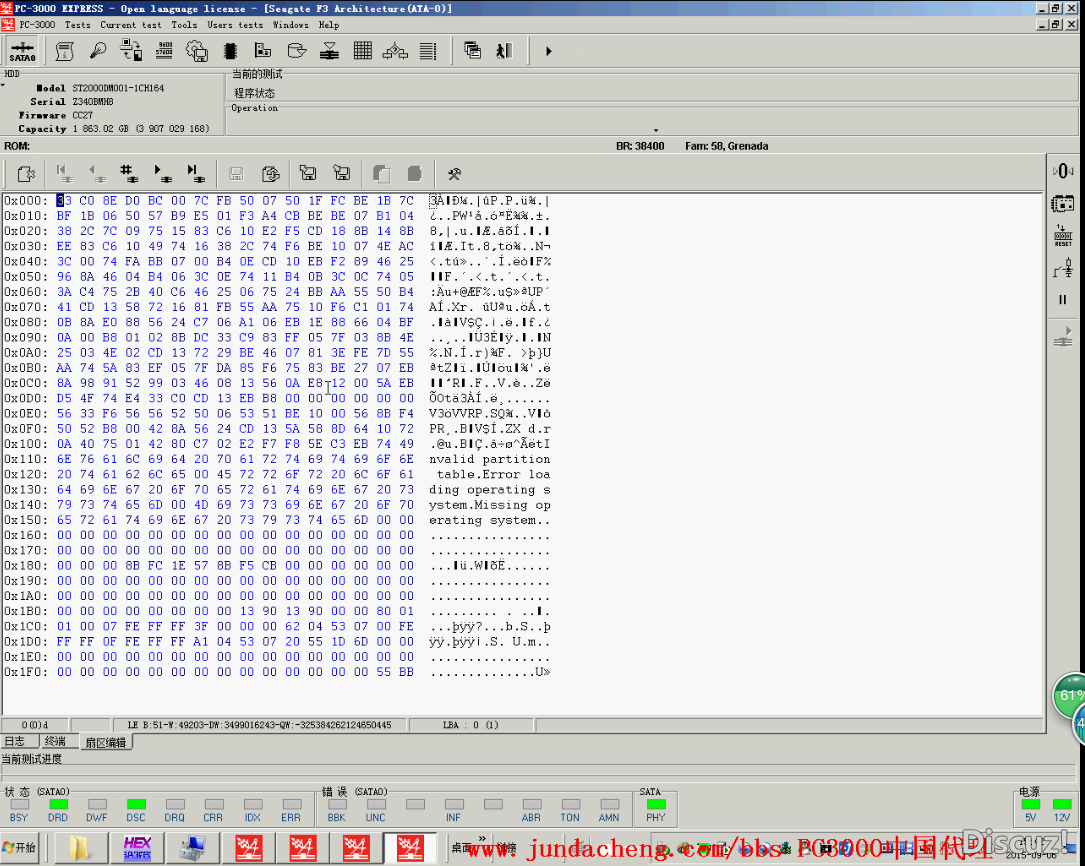This screenshot has height=866, width=1085.
Task: Click the Windows 开始 Start button
Action: 20,848
